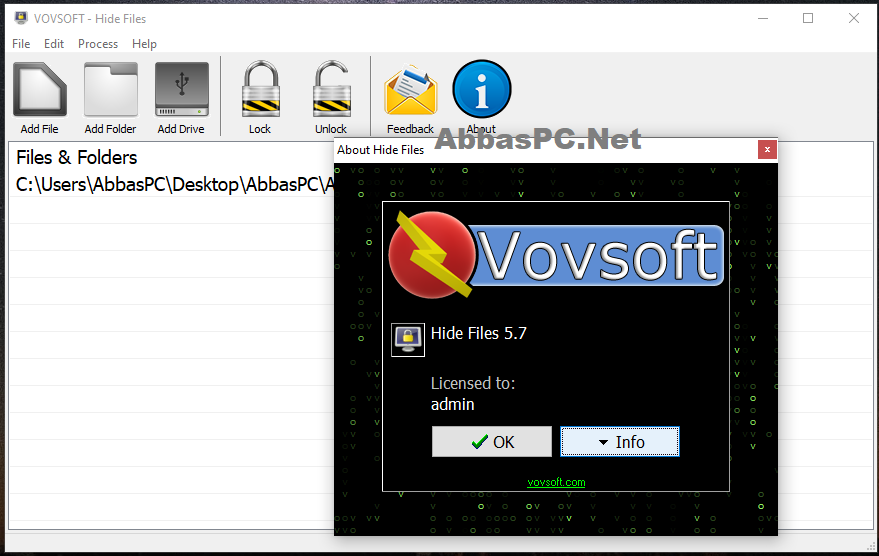Expand the Info dropdown button
The width and height of the screenshot is (879, 556).
coord(620,442)
